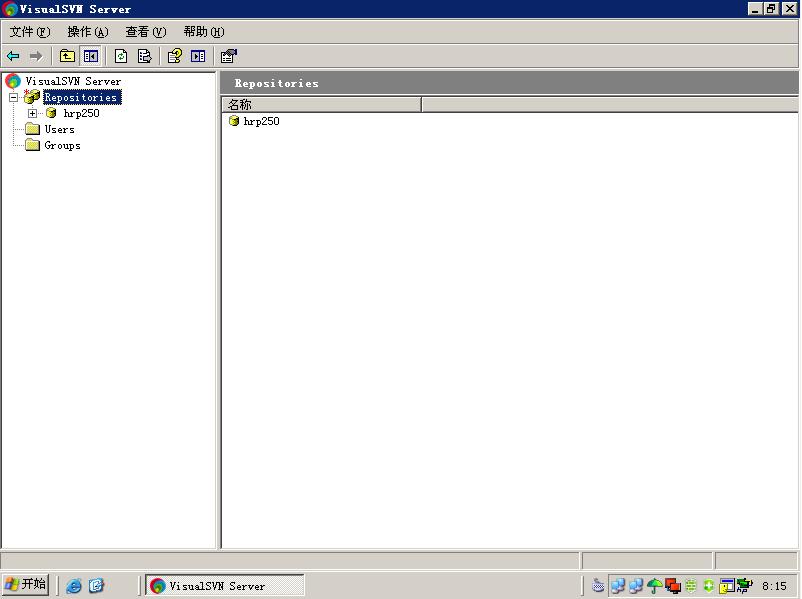Click the Users folder icon
The width and height of the screenshot is (802, 599).
pos(33,129)
